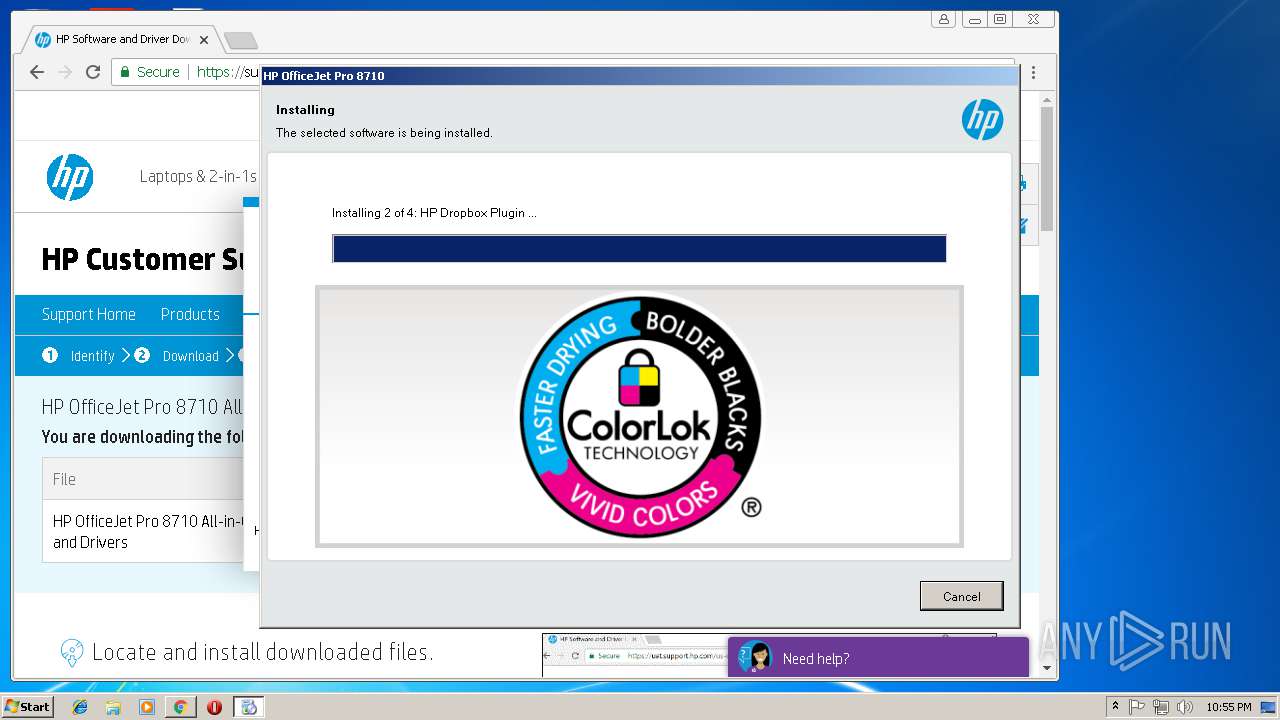
Task: Open a new Chrome tab
Action: point(240,40)
